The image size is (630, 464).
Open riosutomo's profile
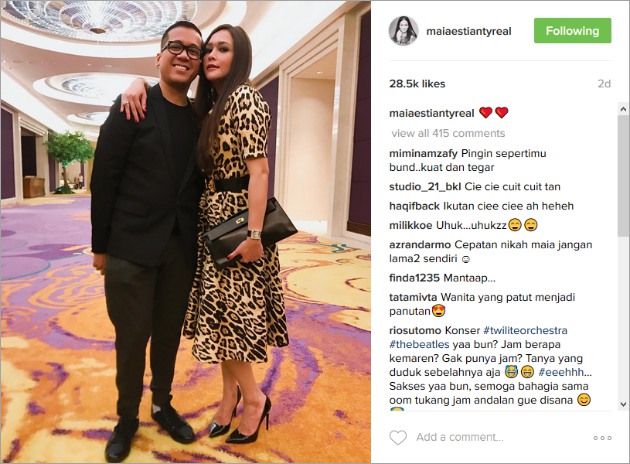click(415, 331)
